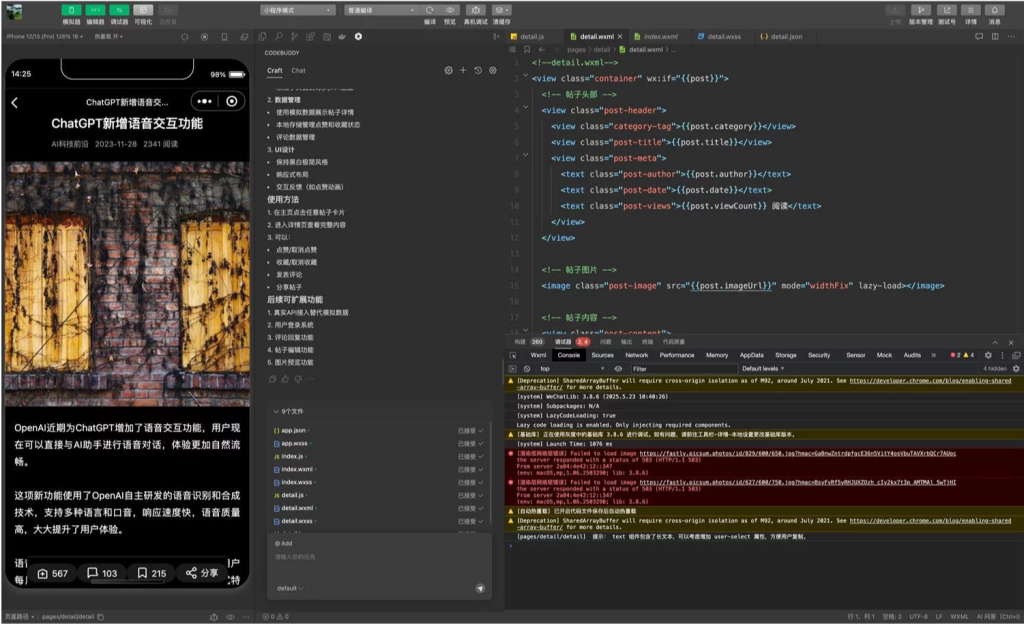Click the CodeBuddy task input field
The image size is (1024, 624).
[x=379, y=557]
